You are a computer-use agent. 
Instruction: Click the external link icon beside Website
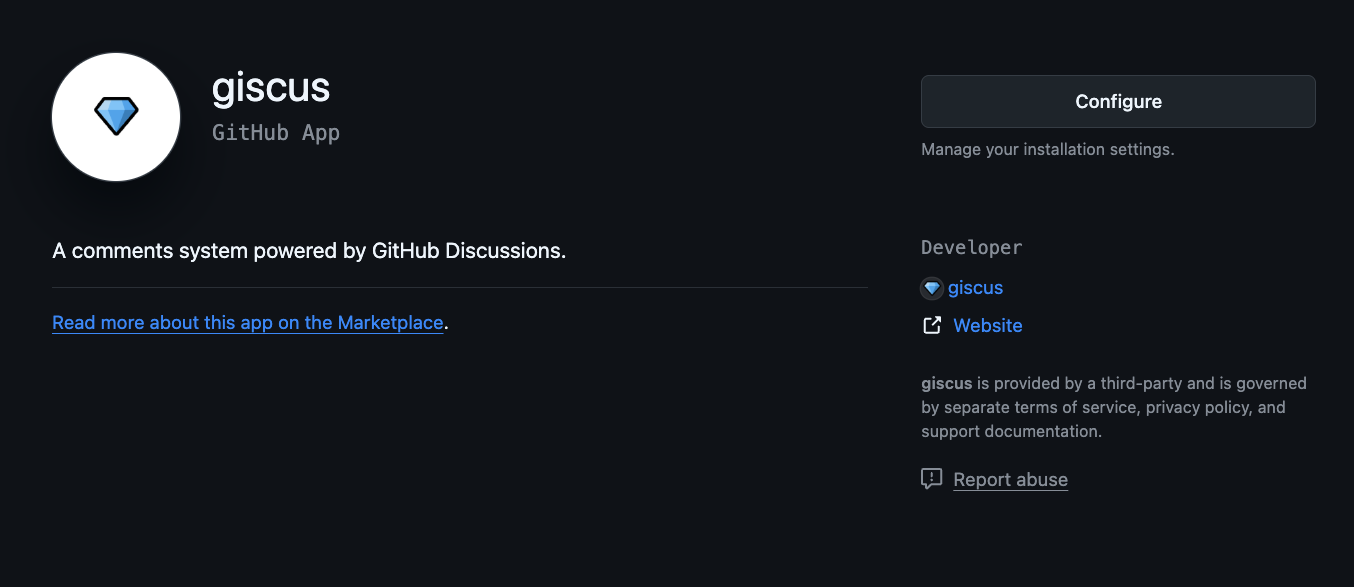tap(932, 325)
